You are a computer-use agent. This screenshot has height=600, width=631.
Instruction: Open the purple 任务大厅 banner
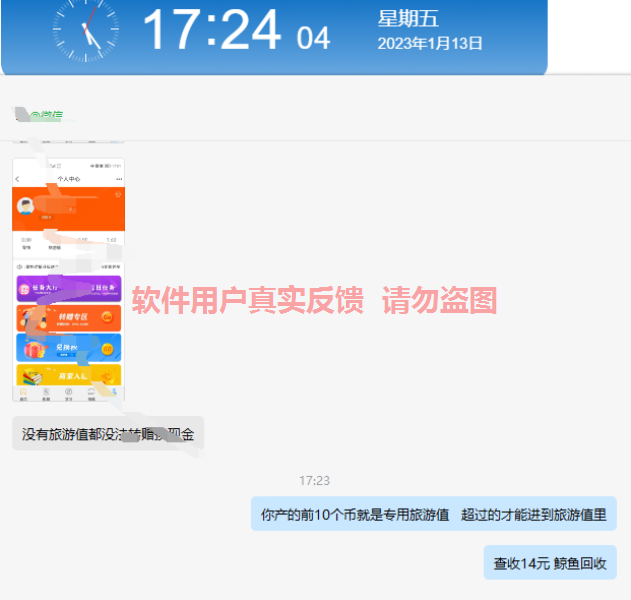68,289
